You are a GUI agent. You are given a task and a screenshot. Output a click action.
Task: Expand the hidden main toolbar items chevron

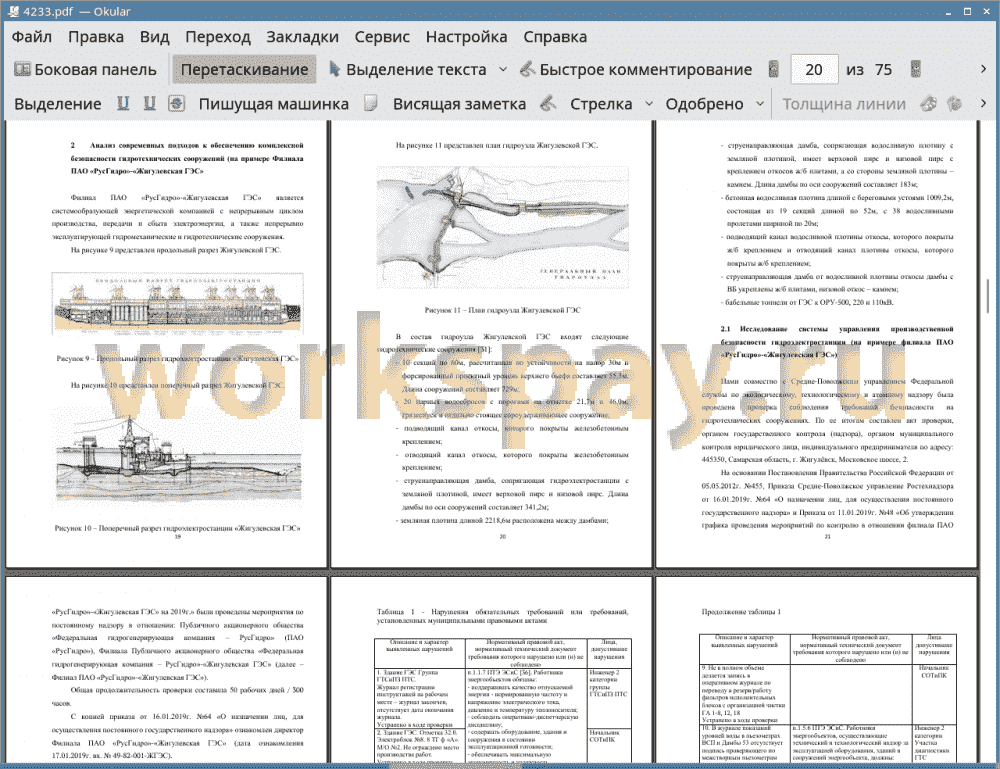[x=983, y=70]
